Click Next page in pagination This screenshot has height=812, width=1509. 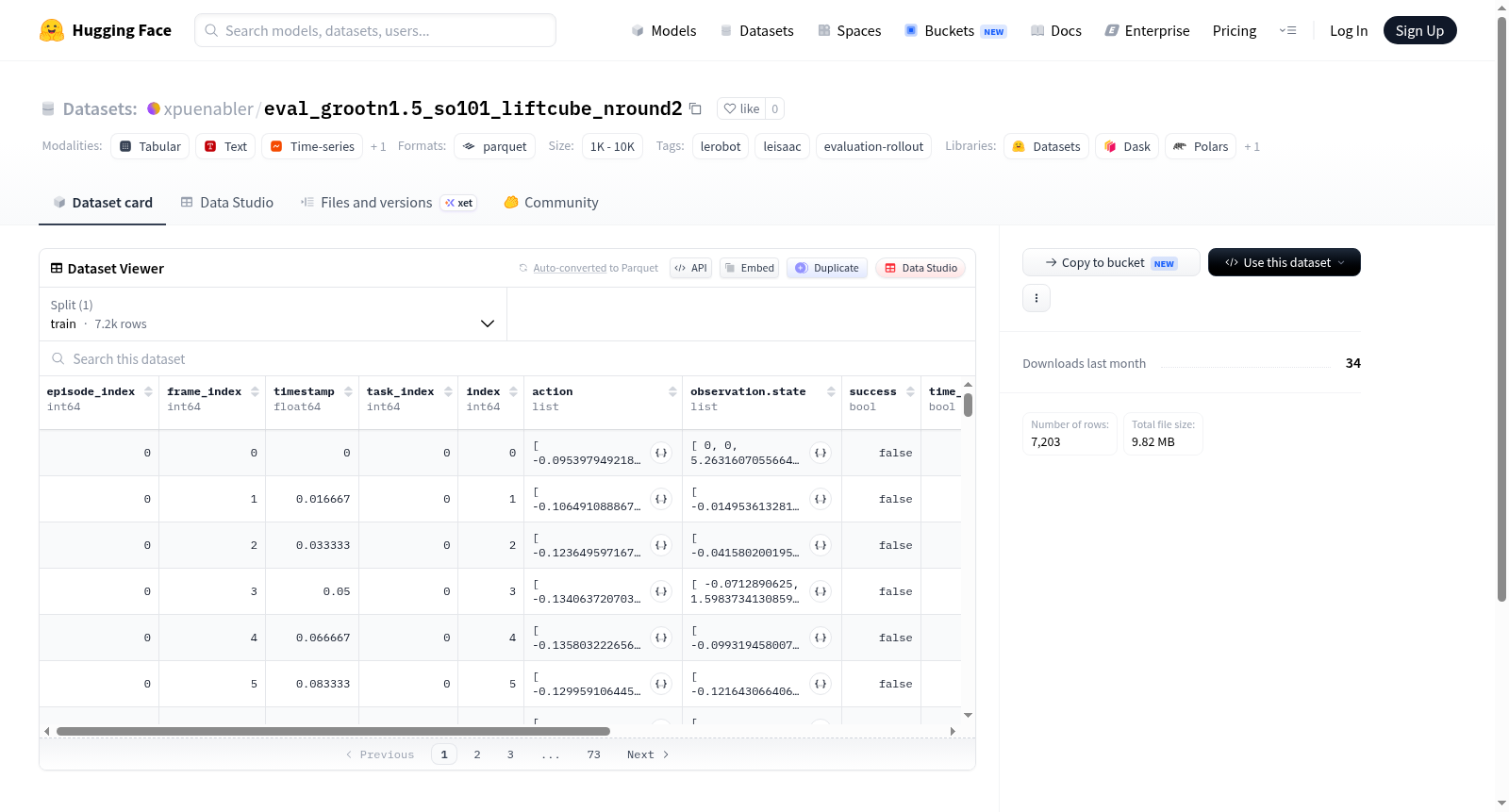(648, 754)
